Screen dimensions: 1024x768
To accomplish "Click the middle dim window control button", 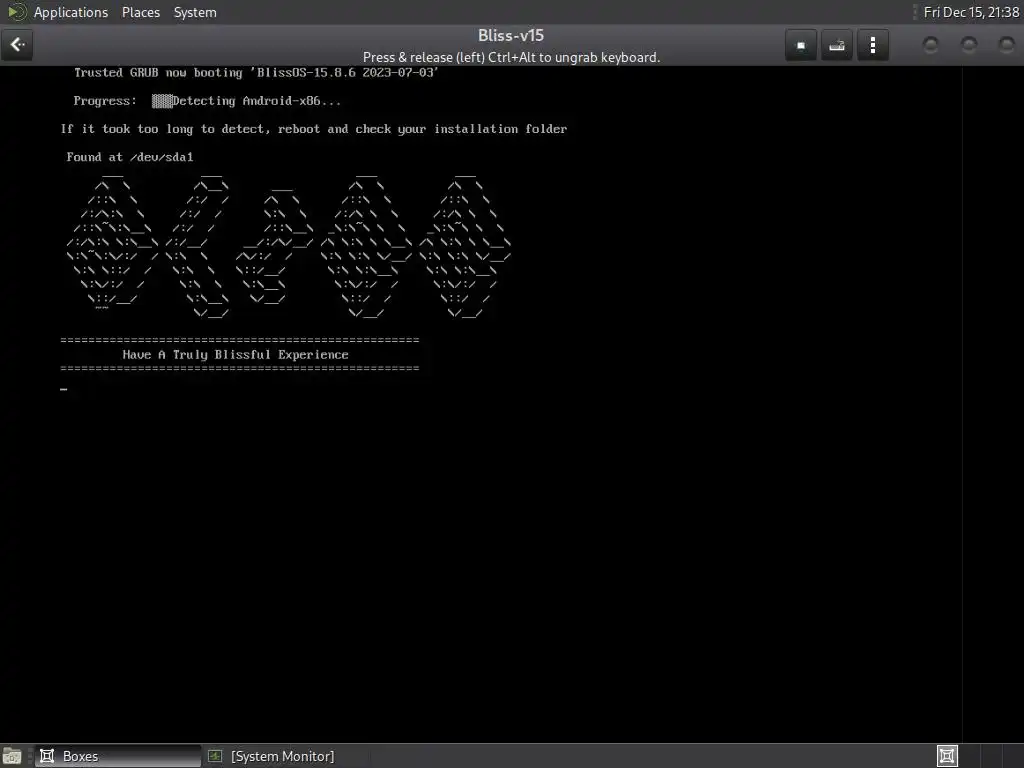I will pos(969,44).
